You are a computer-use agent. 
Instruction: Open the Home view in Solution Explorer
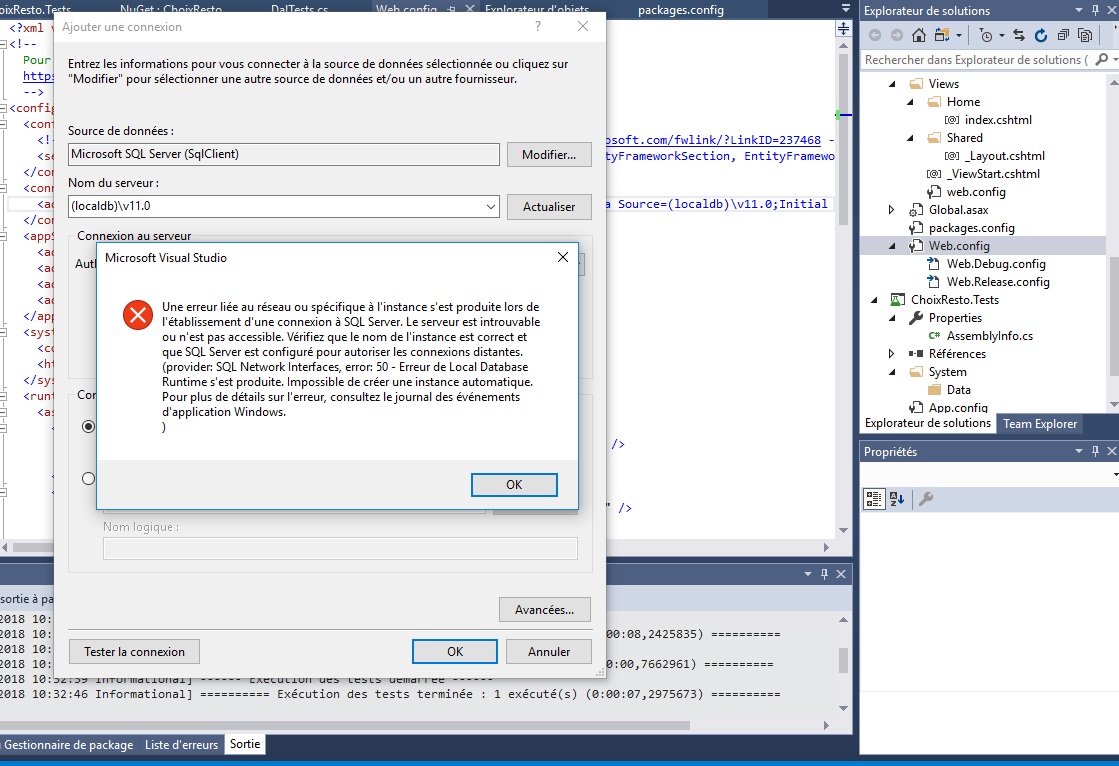pyautogui.click(x=962, y=101)
